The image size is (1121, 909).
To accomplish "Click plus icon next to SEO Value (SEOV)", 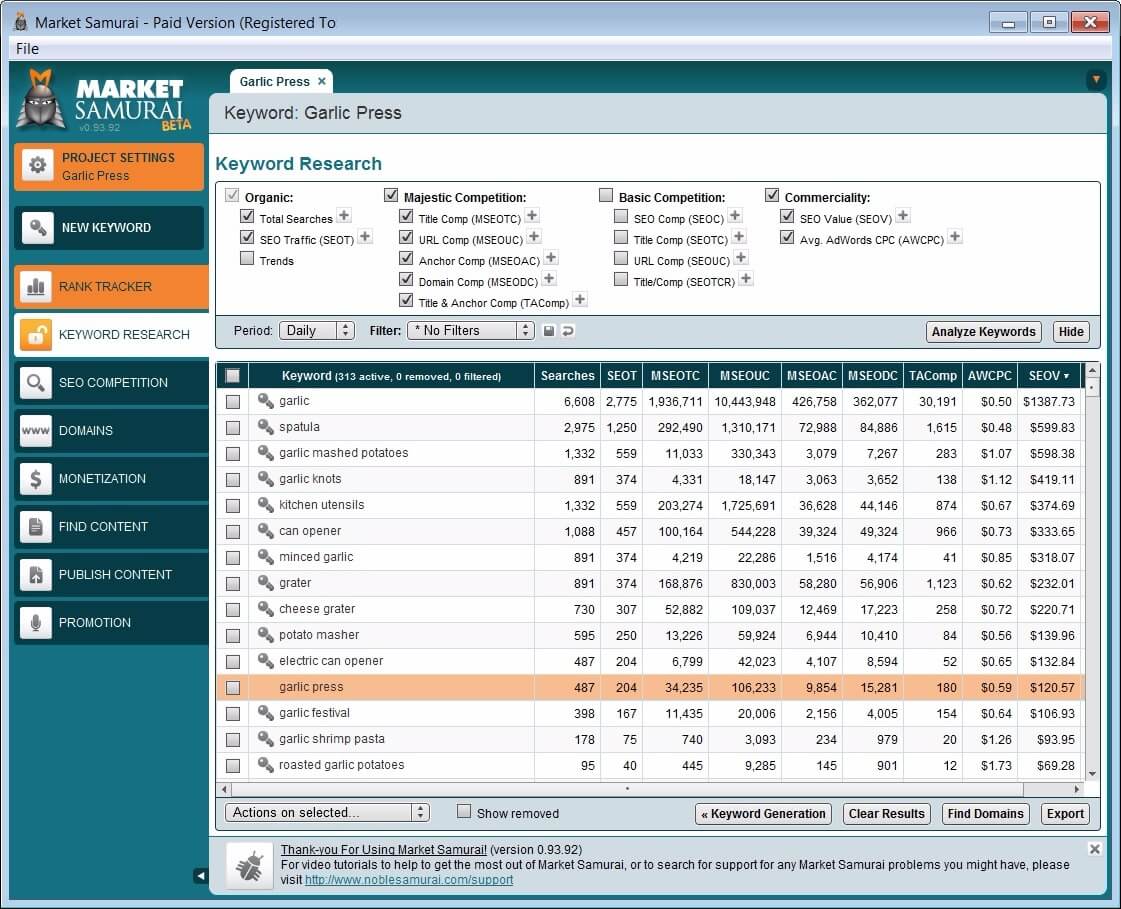I will [903, 215].
